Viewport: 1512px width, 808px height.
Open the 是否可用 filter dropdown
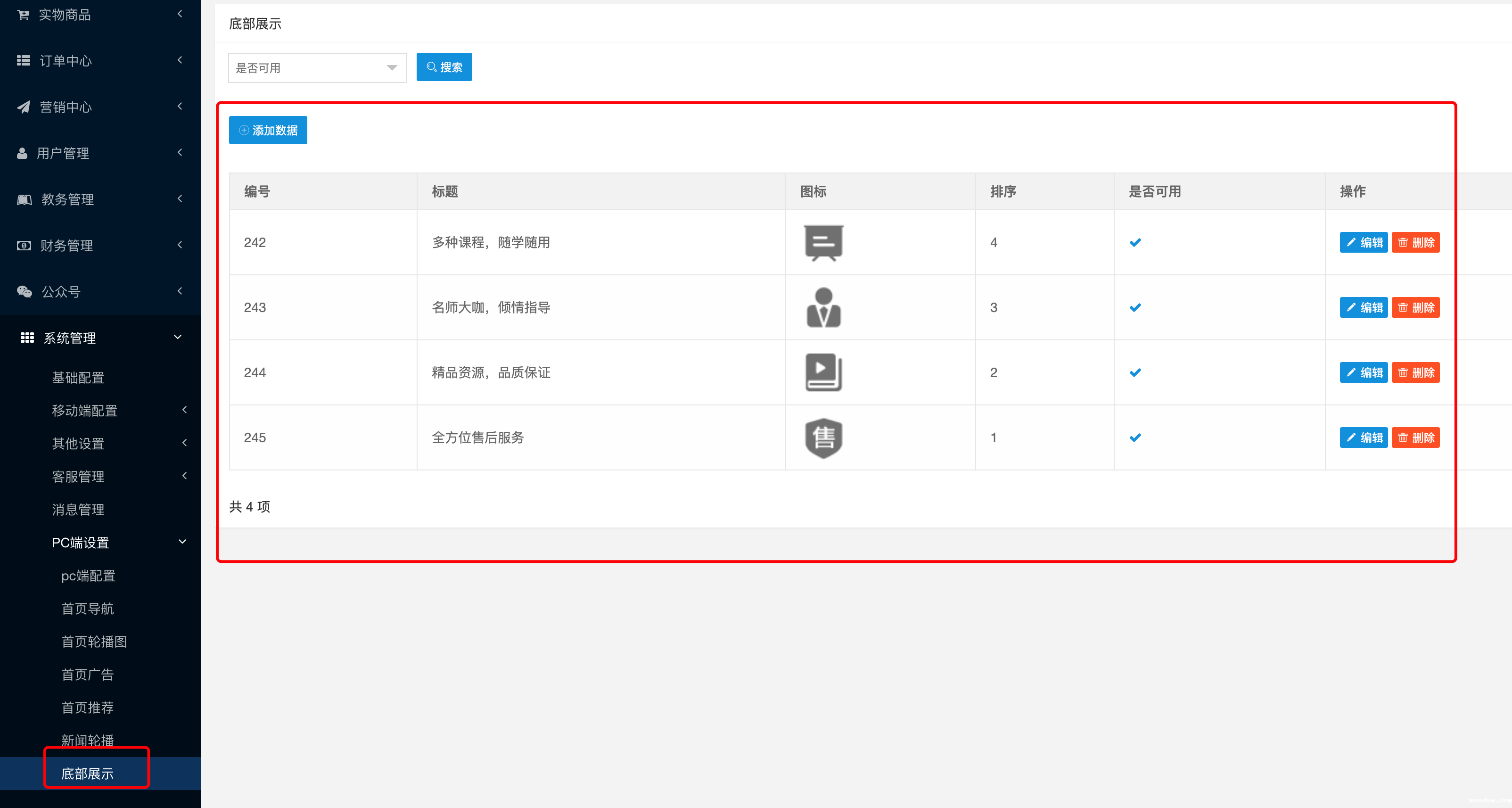(317, 68)
